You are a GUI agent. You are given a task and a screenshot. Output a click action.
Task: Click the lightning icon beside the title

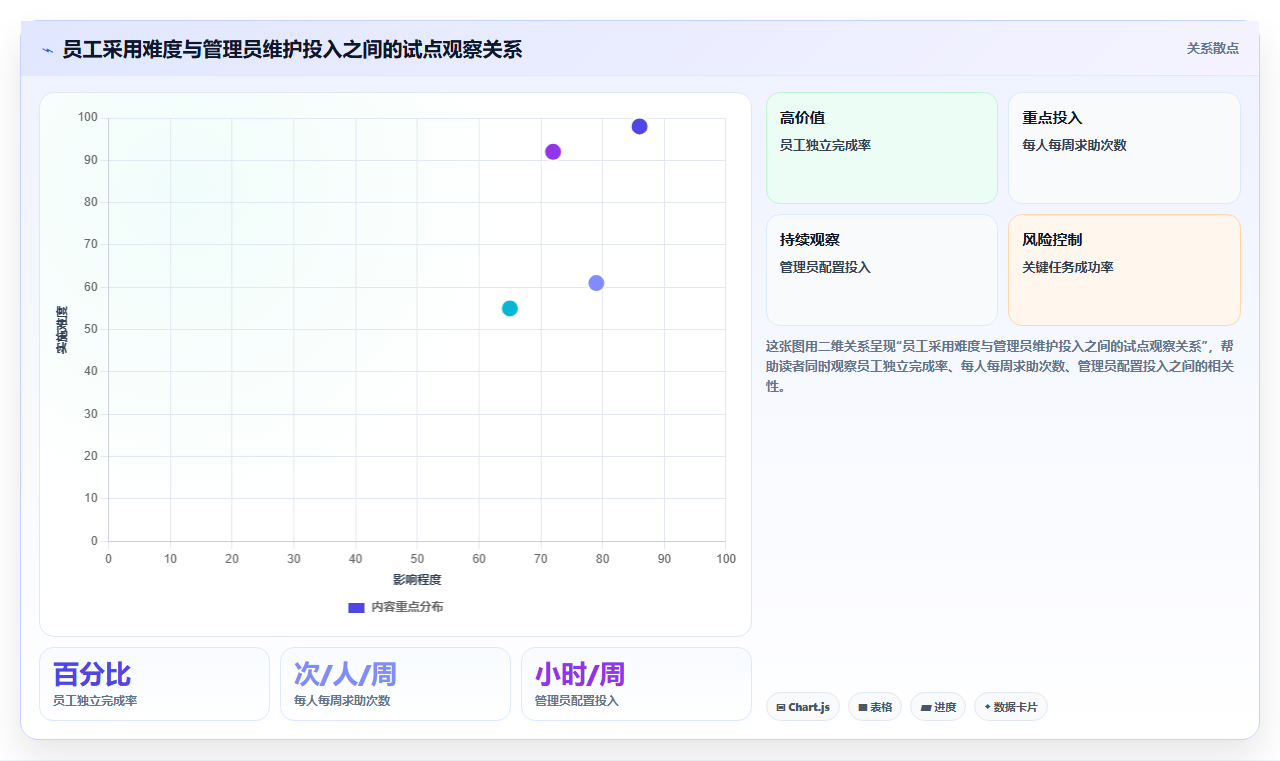[x=47, y=50]
